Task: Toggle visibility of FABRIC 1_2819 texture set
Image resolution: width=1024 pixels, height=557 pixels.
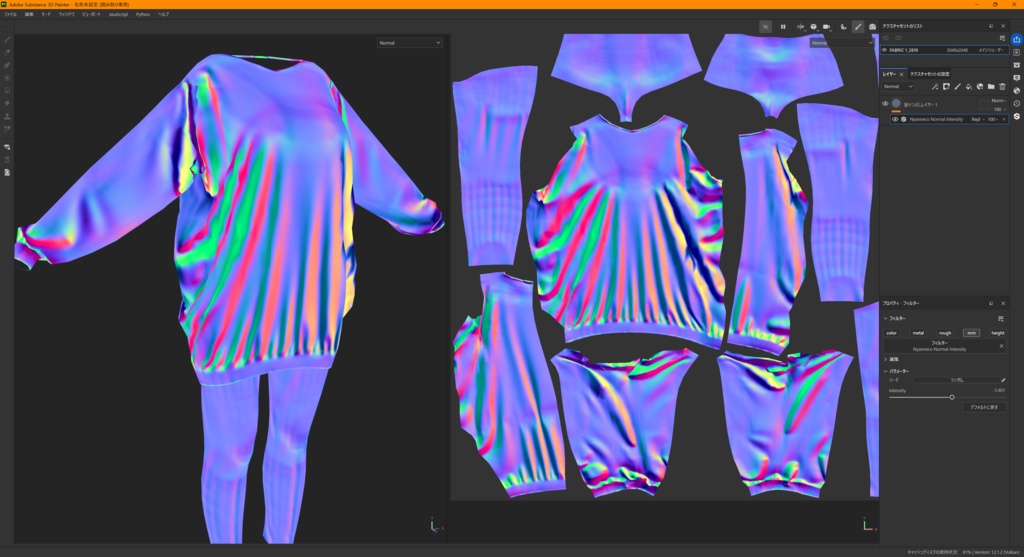Action: coord(885,50)
